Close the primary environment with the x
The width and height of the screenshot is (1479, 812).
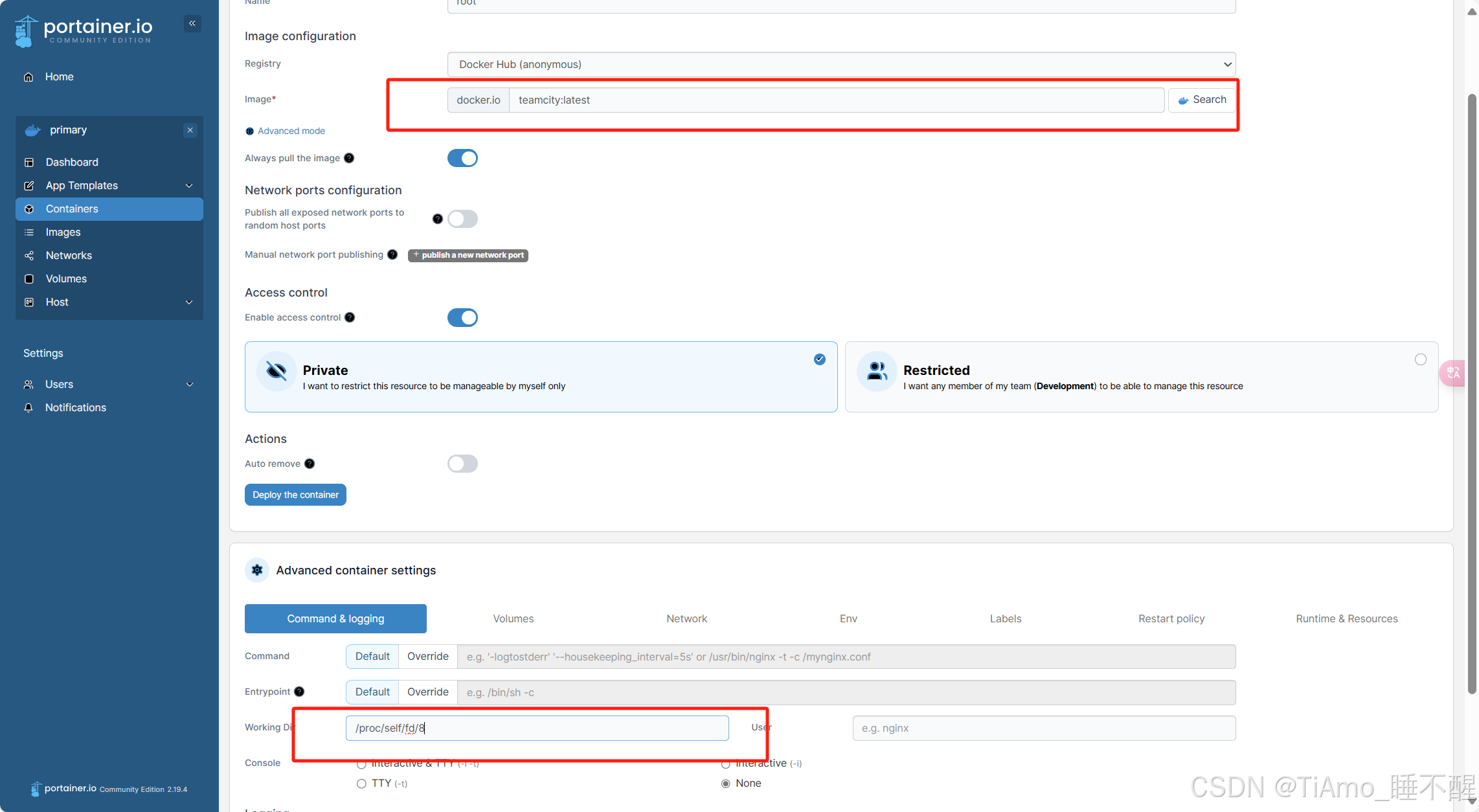pyautogui.click(x=190, y=130)
